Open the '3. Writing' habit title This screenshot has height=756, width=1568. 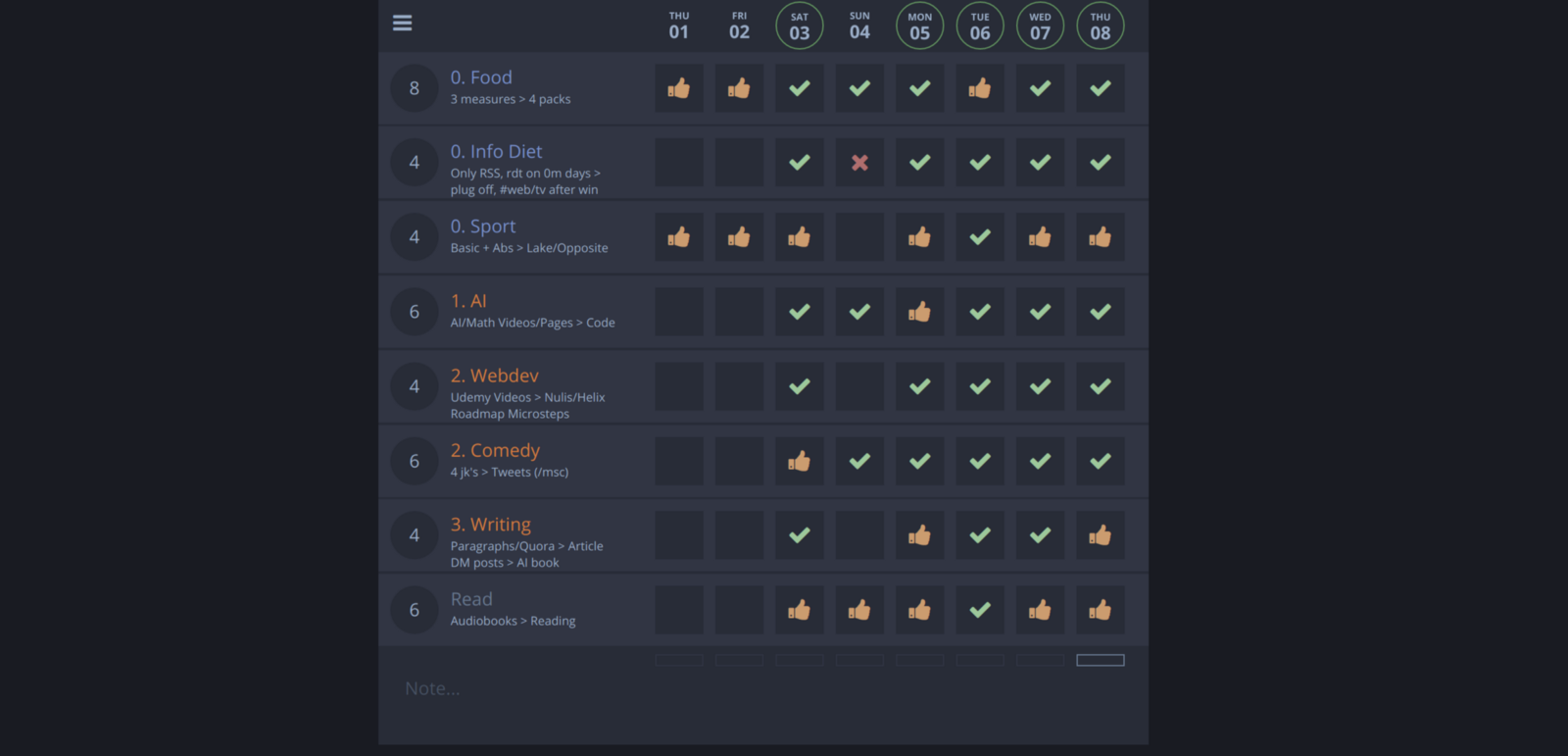tap(490, 525)
